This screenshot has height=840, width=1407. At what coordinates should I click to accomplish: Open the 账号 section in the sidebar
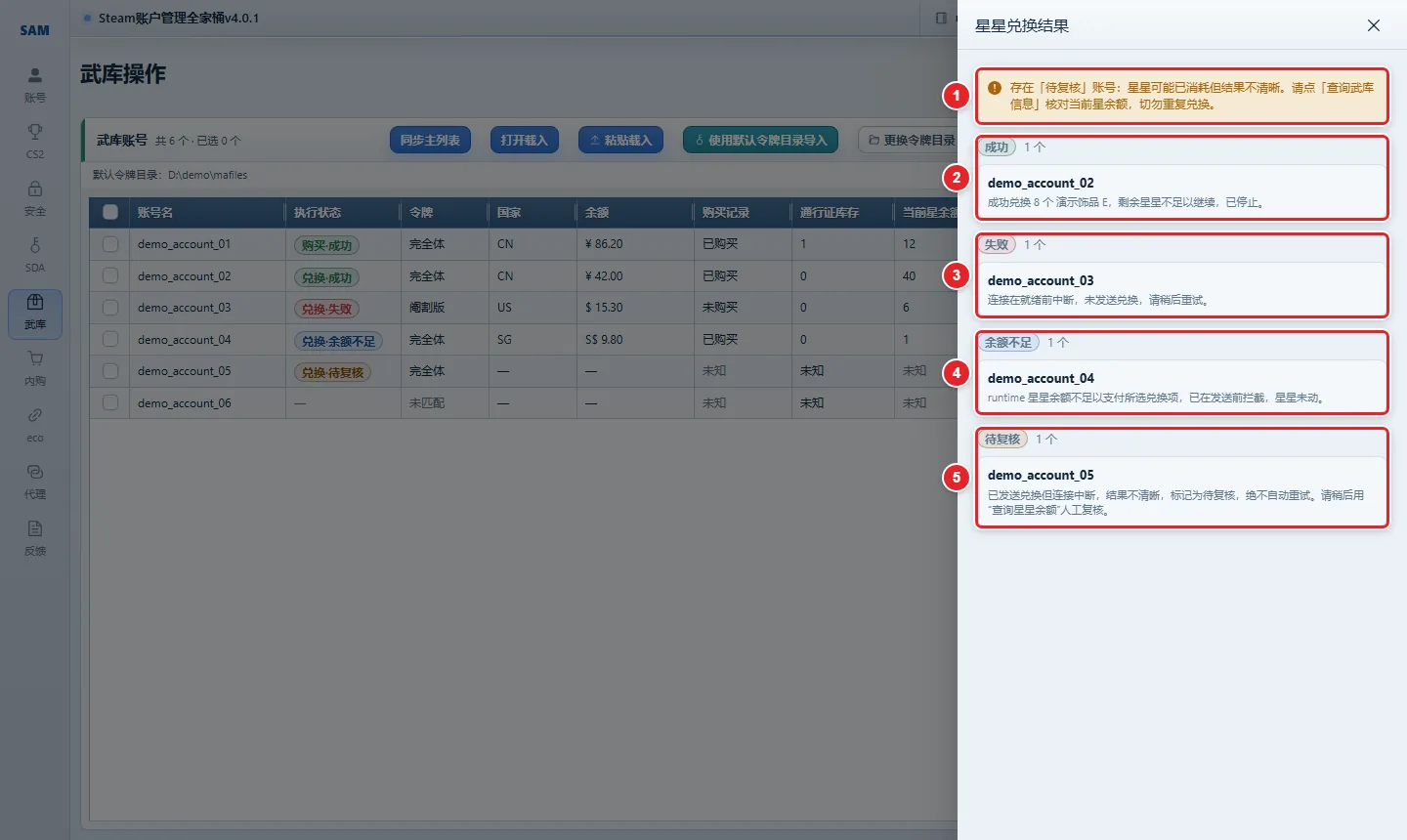[35, 85]
